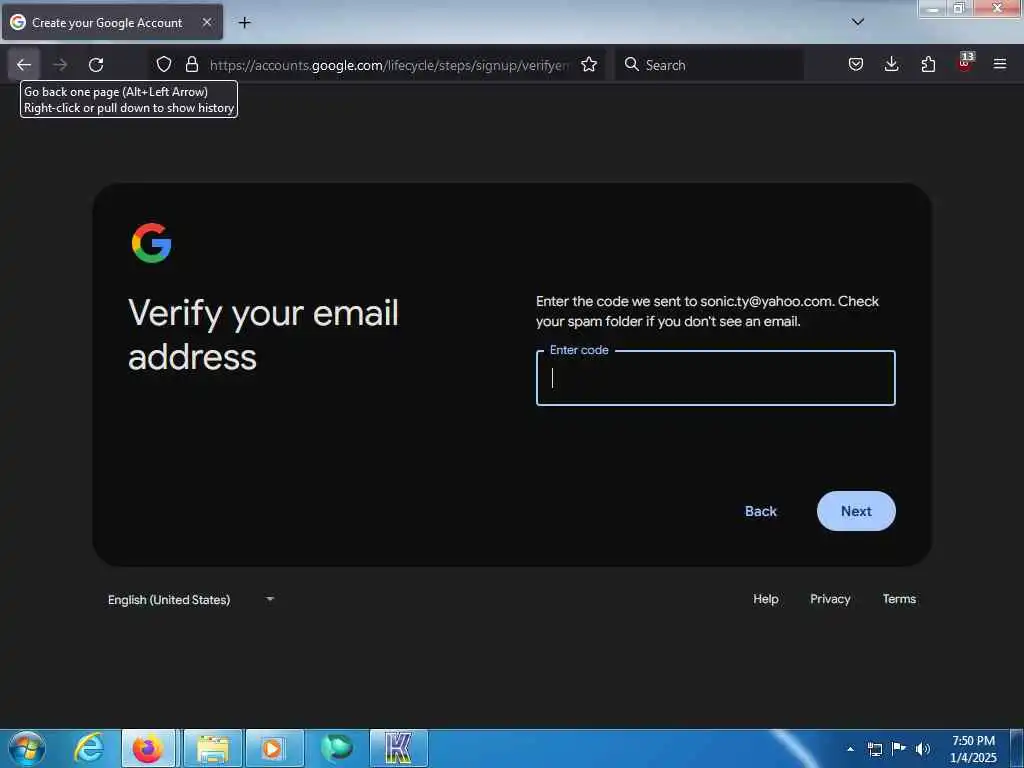Image resolution: width=1024 pixels, height=768 pixels.
Task: Close the Create your Google Account tab
Action: pyautogui.click(x=206, y=22)
